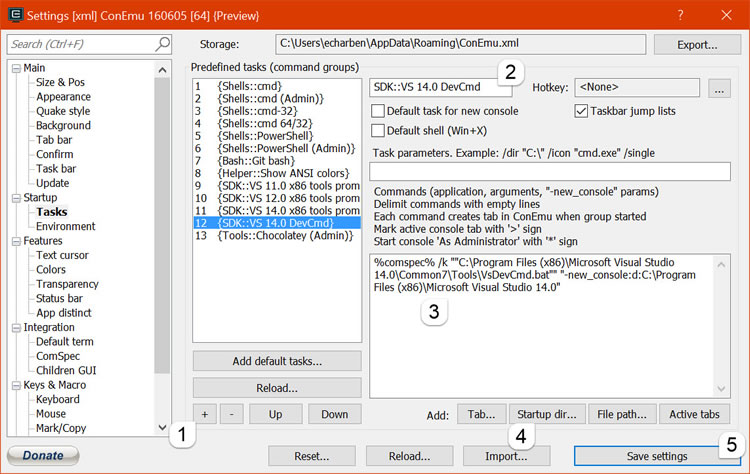750x474 pixels.
Task: Click the Task parameters input field
Action: (x=550, y=171)
